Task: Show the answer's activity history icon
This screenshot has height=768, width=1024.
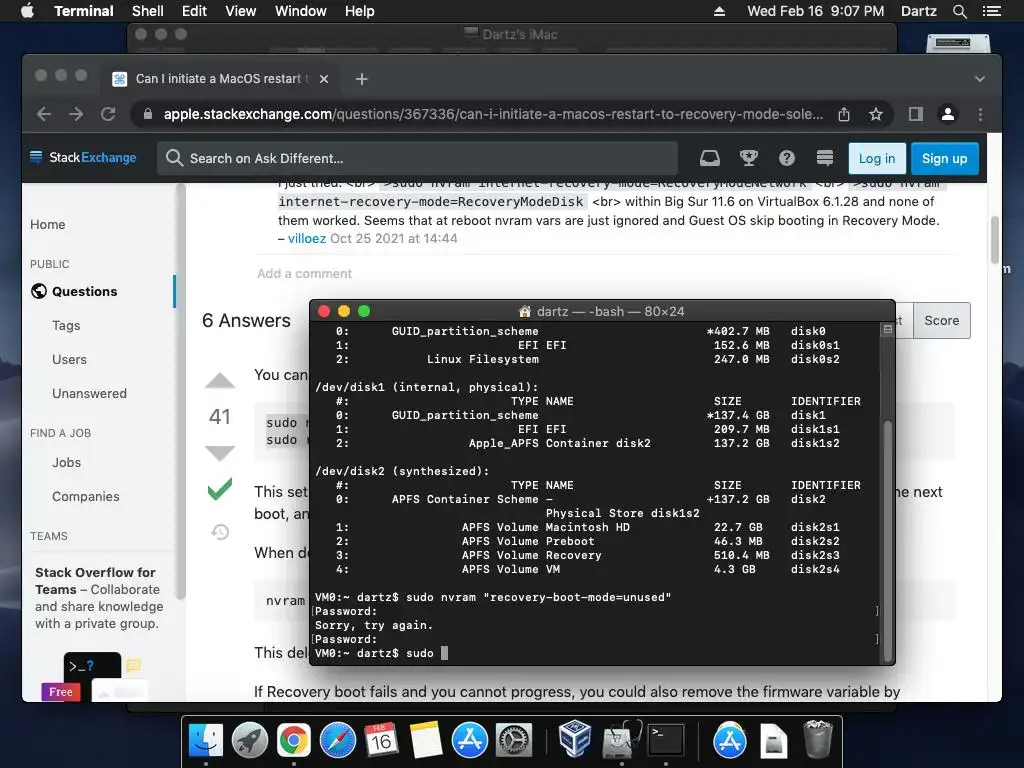Action: 220,532
